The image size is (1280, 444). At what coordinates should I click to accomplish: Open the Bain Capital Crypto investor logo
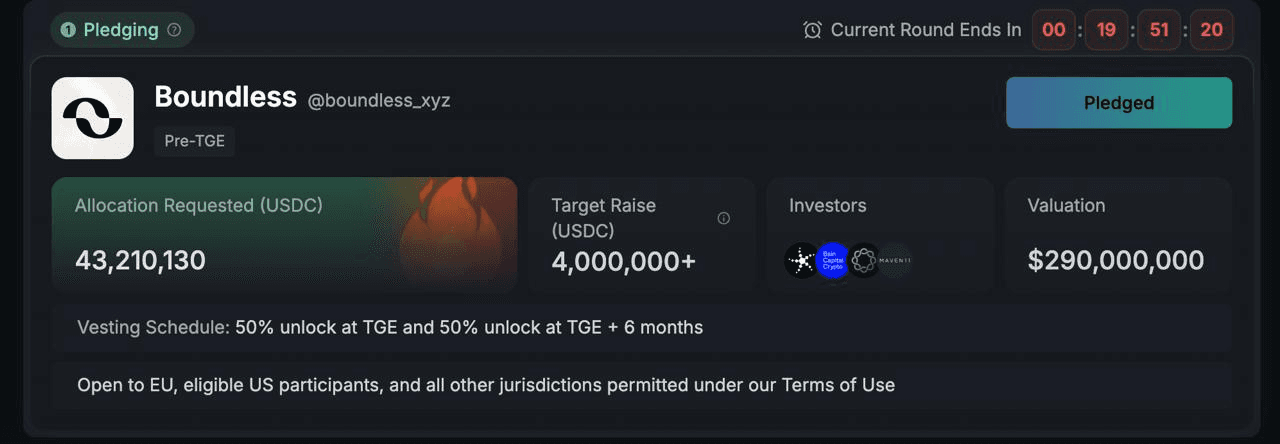coord(833,261)
